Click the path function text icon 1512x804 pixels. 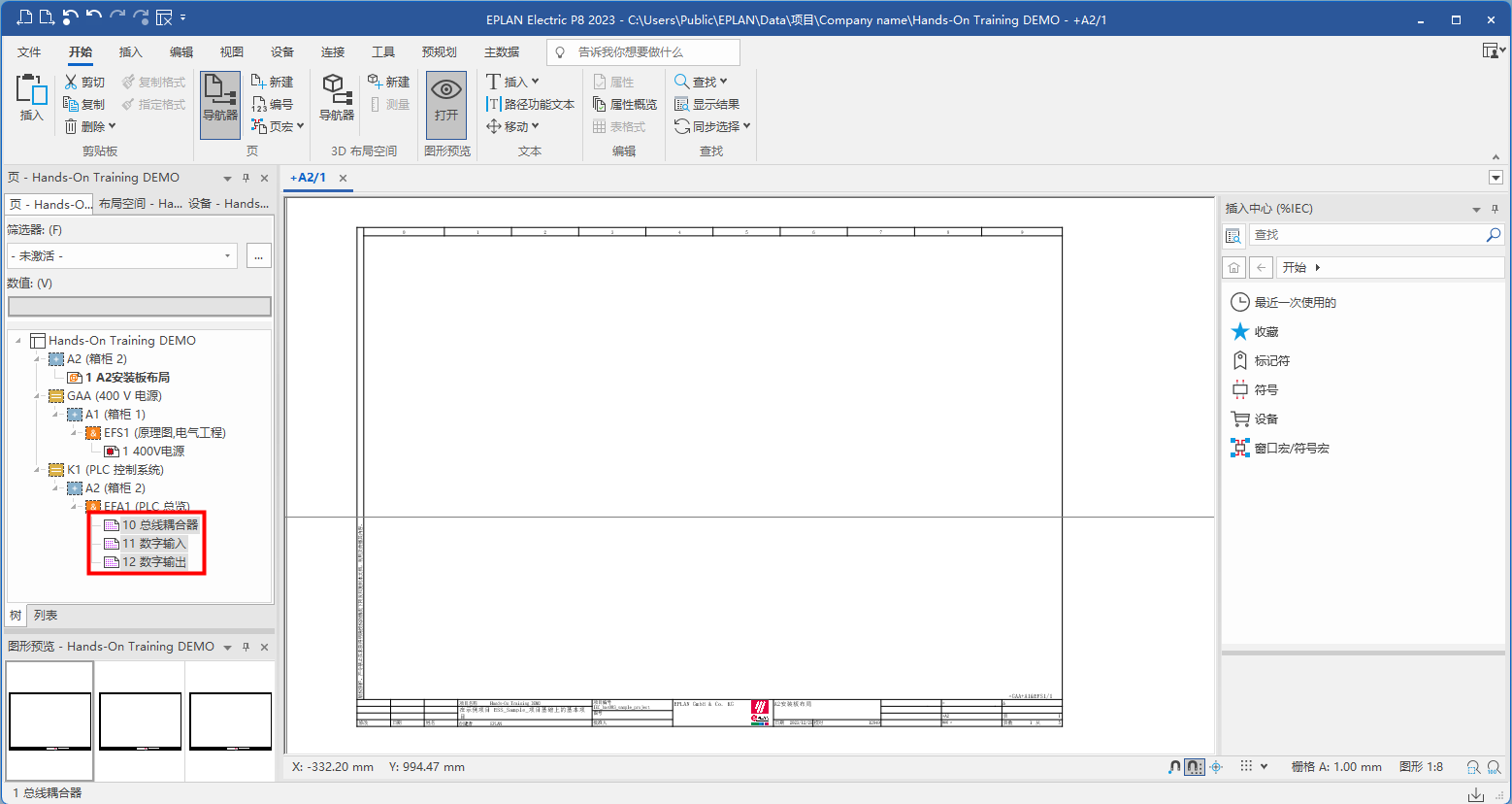pyautogui.click(x=493, y=104)
